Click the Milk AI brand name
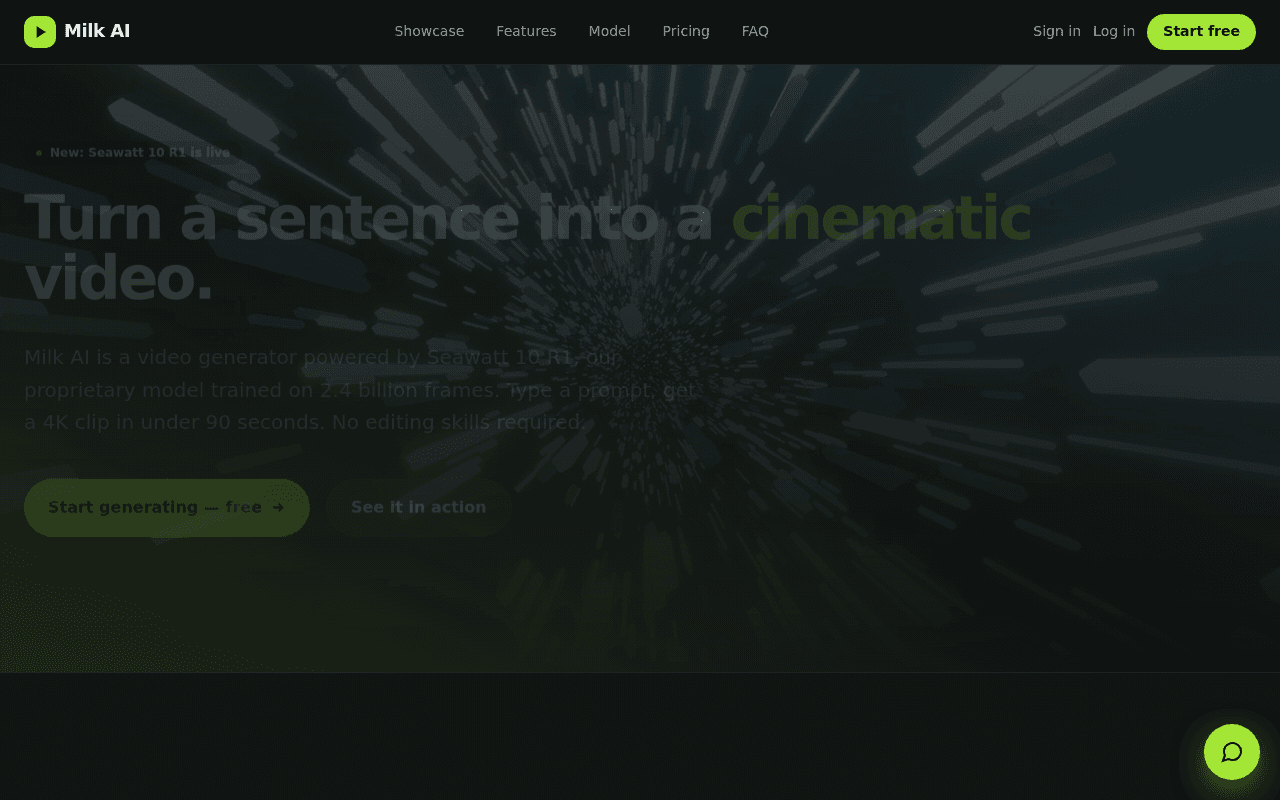 97,31
